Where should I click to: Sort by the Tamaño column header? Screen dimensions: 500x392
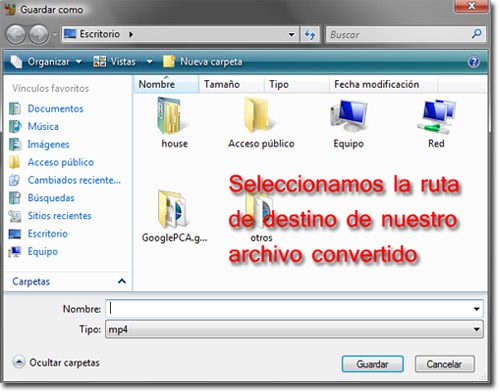pos(231,84)
